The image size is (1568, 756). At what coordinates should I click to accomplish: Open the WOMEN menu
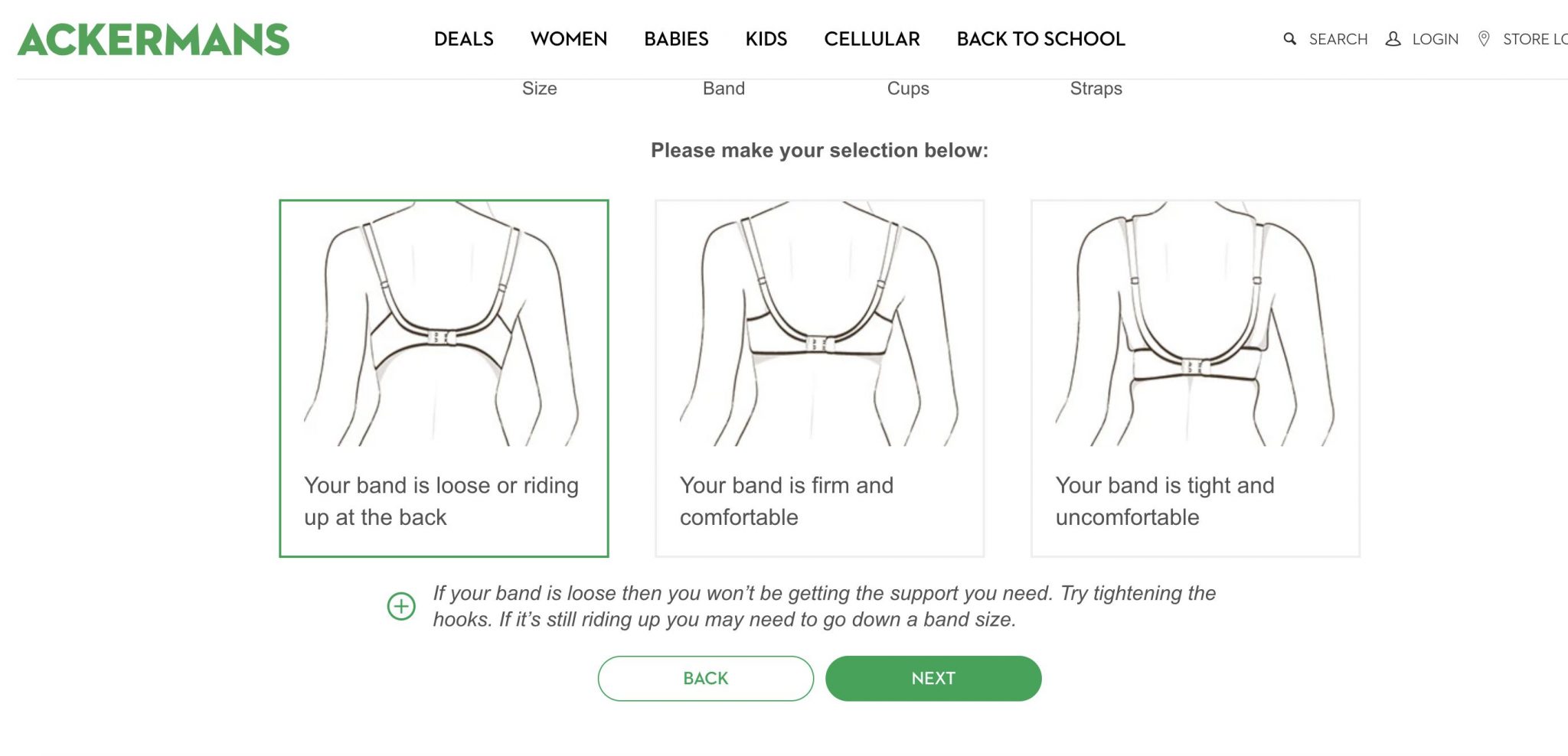pos(568,38)
